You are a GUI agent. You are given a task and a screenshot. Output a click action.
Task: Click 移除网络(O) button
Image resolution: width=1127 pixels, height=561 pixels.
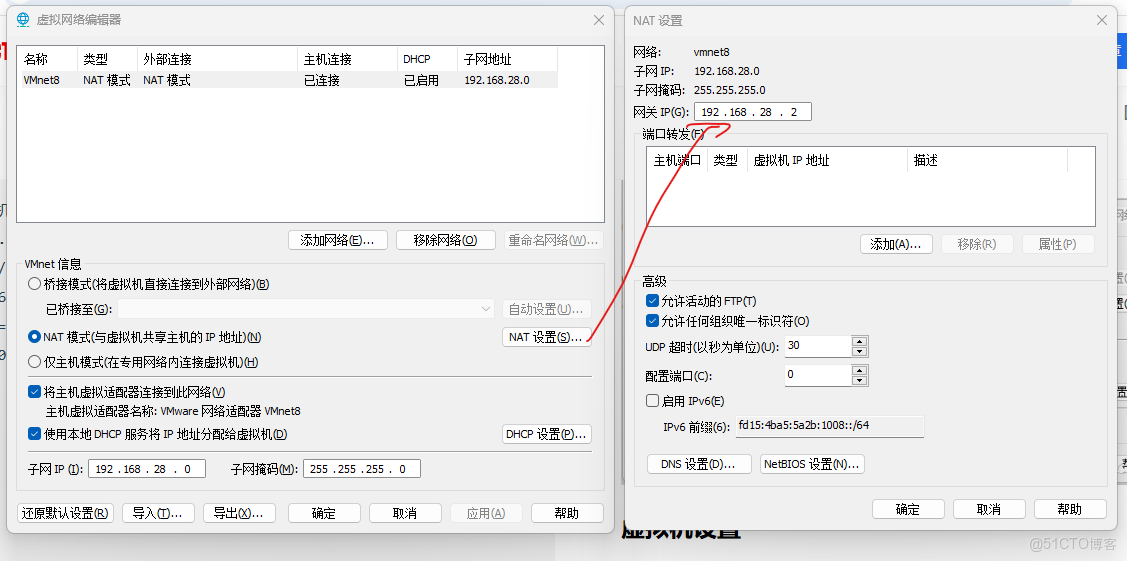(446, 240)
